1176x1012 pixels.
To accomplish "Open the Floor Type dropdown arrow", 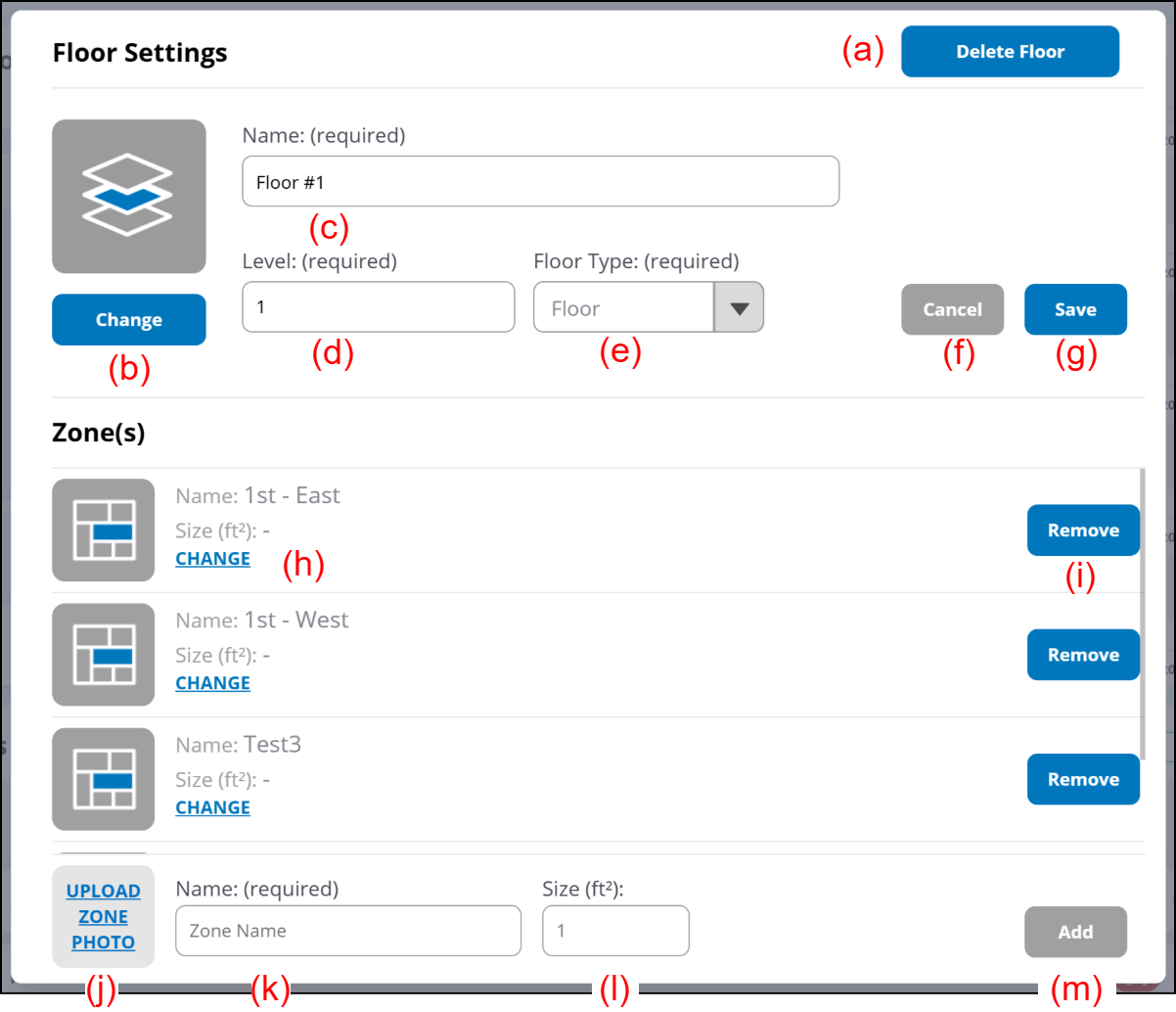I will pyautogui.click(x=739, y=308).
